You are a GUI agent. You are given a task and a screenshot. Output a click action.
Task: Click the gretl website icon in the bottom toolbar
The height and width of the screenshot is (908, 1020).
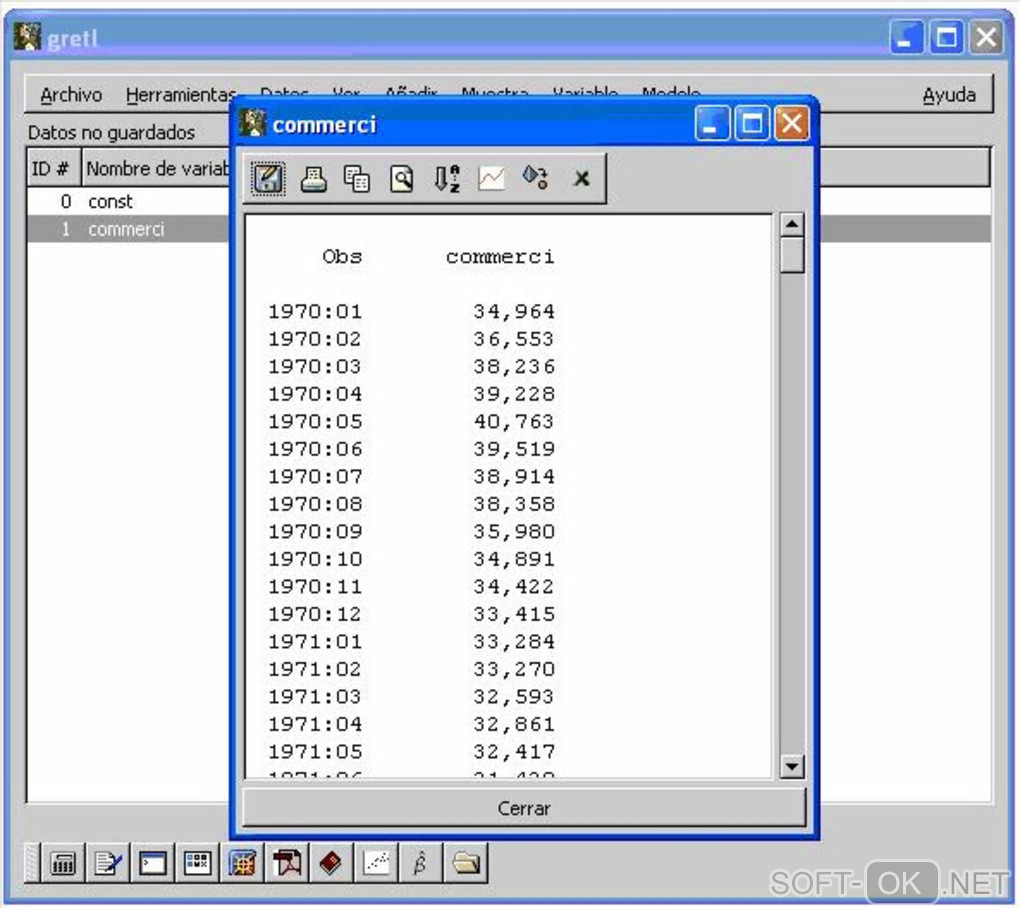(x=242, y=864)
